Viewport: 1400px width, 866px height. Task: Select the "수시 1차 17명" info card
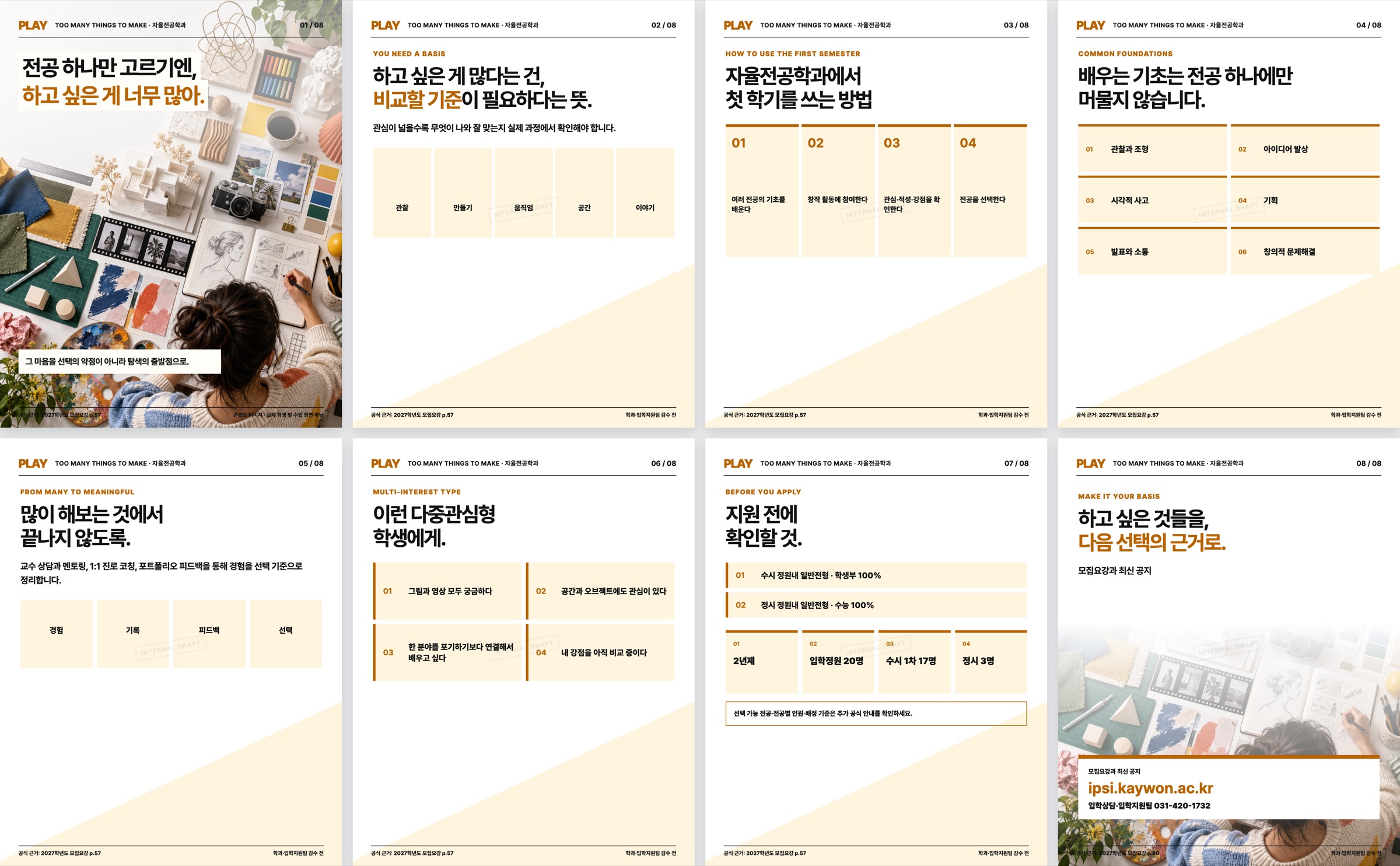914,662
